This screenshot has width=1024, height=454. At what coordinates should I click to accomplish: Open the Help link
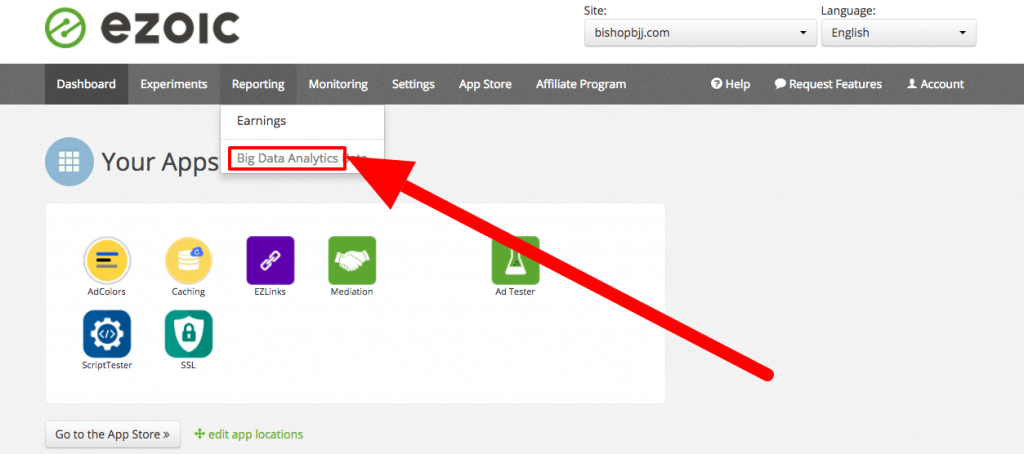[x=730, y=84]
